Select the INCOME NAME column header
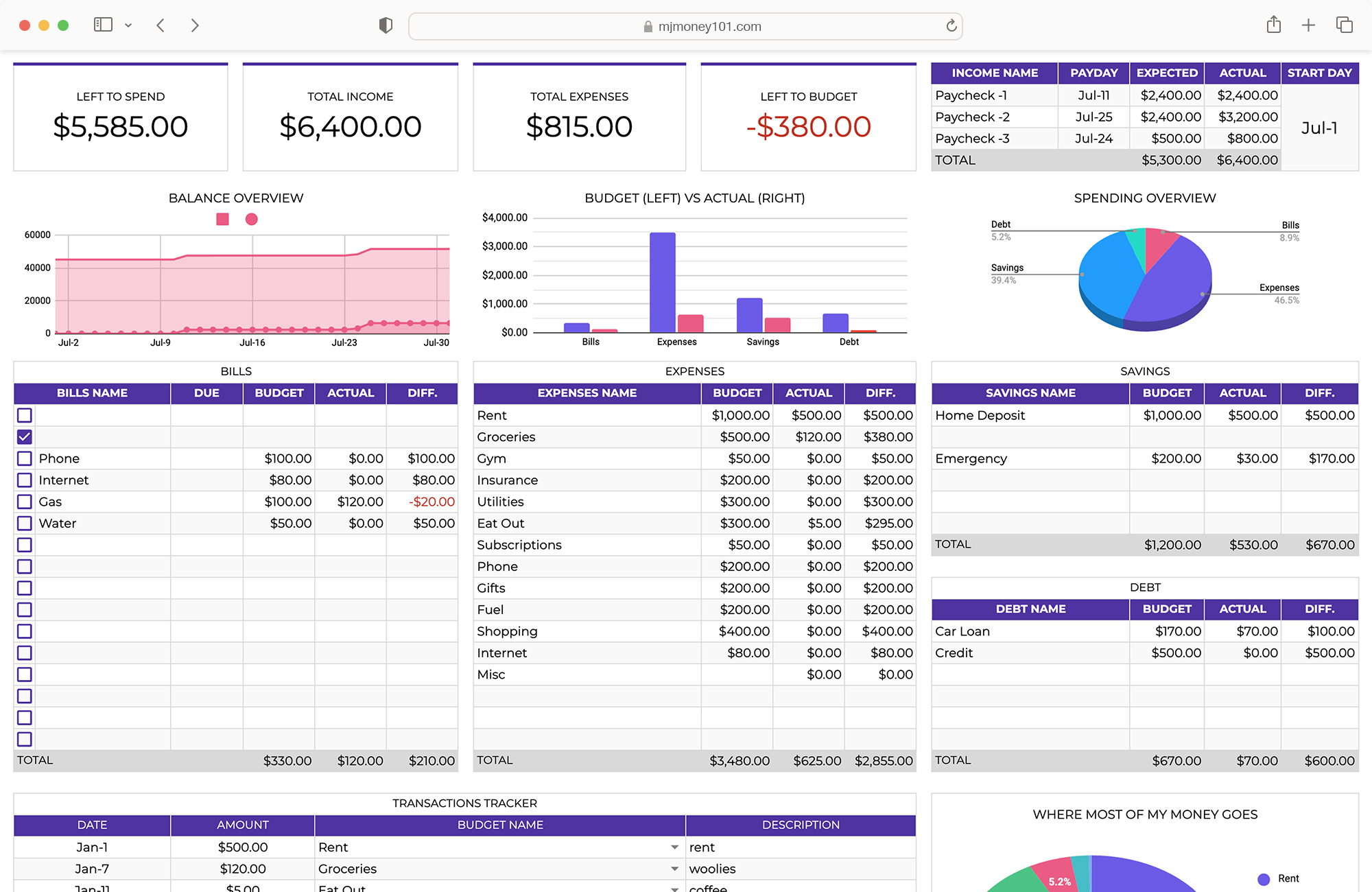 point(994,73)
